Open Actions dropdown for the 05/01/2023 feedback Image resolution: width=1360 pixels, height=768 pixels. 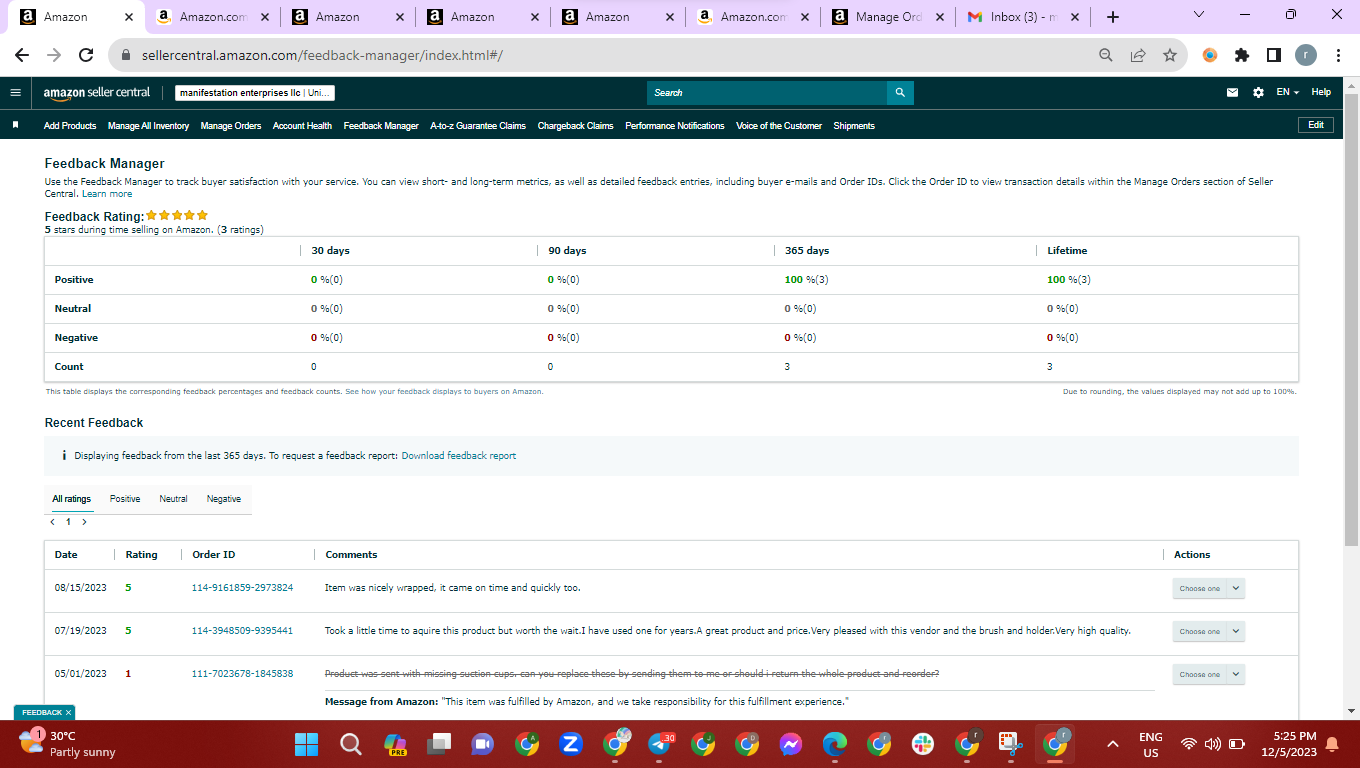1208,674
